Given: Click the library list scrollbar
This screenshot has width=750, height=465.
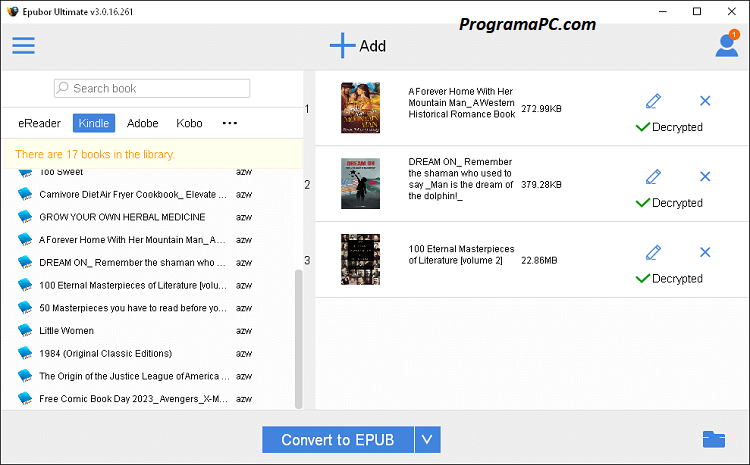Looking at the screenshot, I should [x=298, y=339].
